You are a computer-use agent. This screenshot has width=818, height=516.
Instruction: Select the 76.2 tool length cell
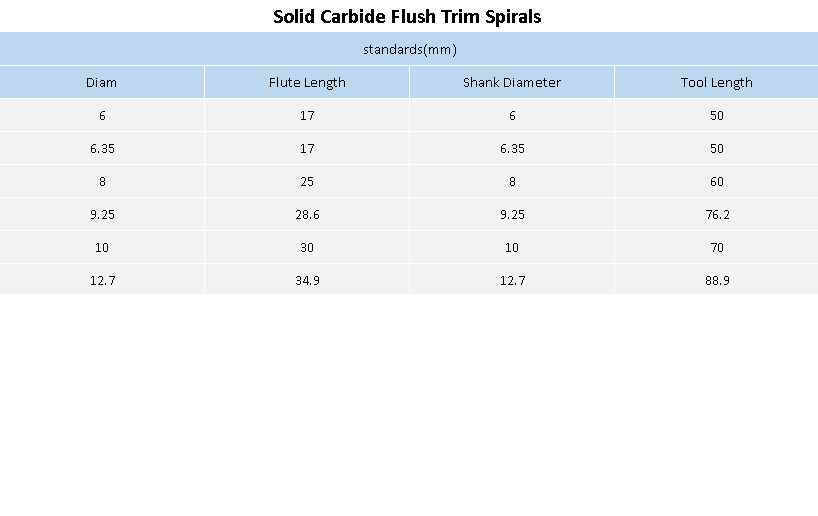click(x=716, y=214)
